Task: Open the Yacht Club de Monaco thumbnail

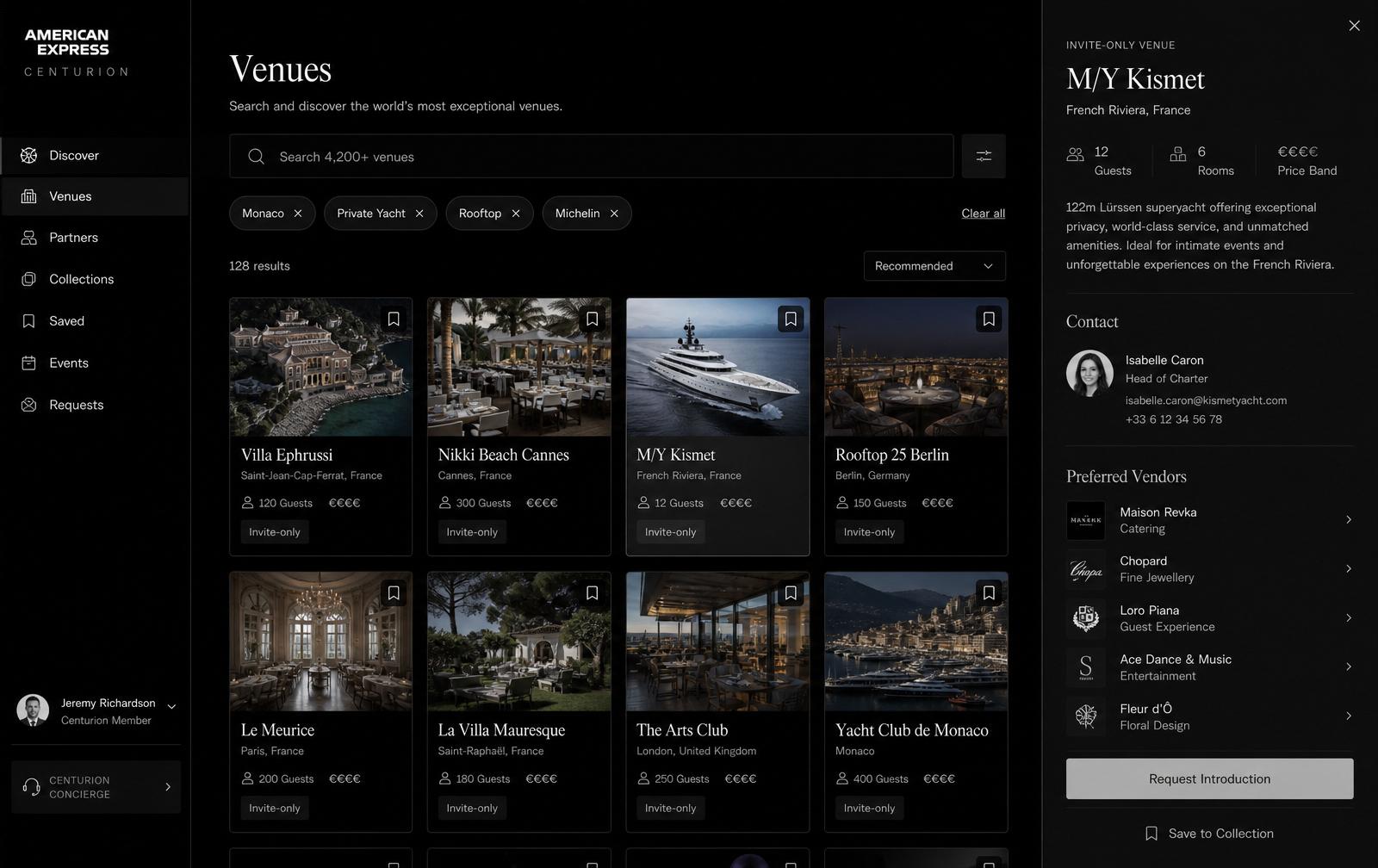Action: [x=916, y=642]
